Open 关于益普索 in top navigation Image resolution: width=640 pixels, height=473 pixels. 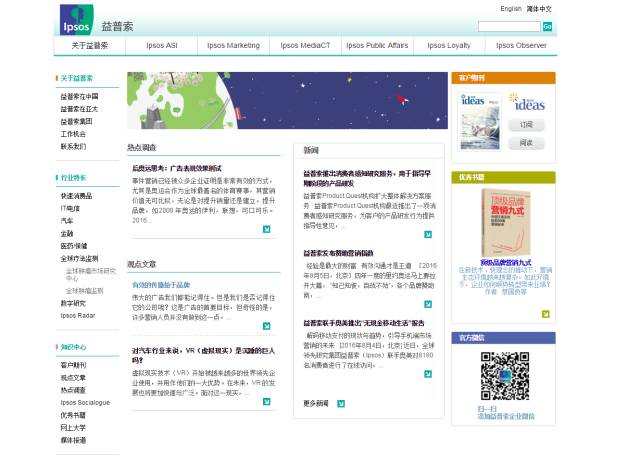[x=90, y=45]
